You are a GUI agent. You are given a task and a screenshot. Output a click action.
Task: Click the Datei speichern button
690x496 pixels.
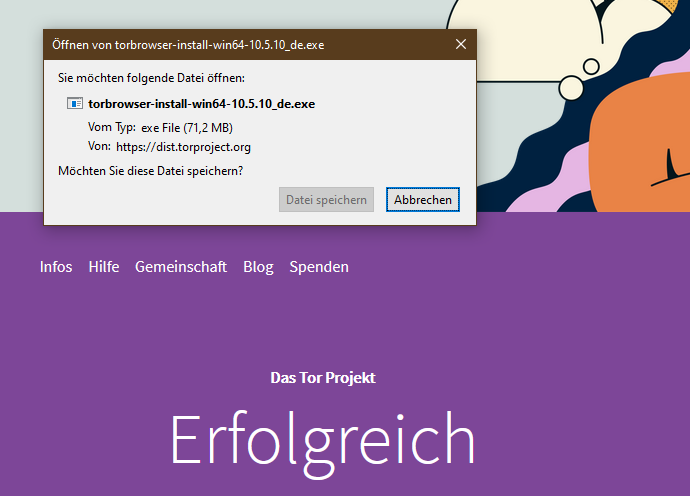[326, 199]
